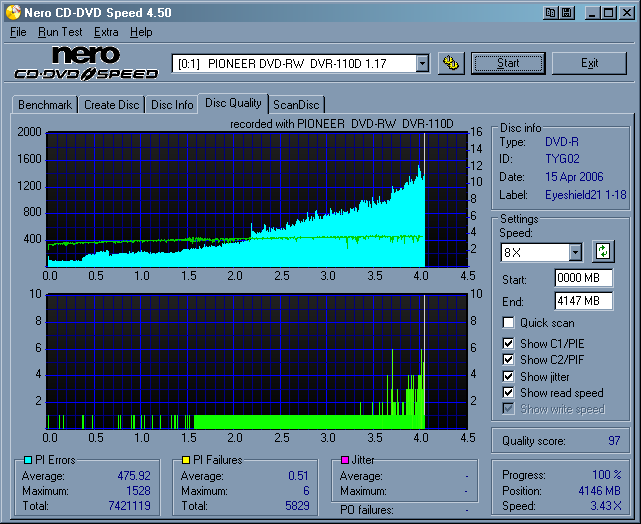This screenshot has height=524, width=641.
Task: Open the 8X speed dropdown
Action: click(x=575, y=252)
